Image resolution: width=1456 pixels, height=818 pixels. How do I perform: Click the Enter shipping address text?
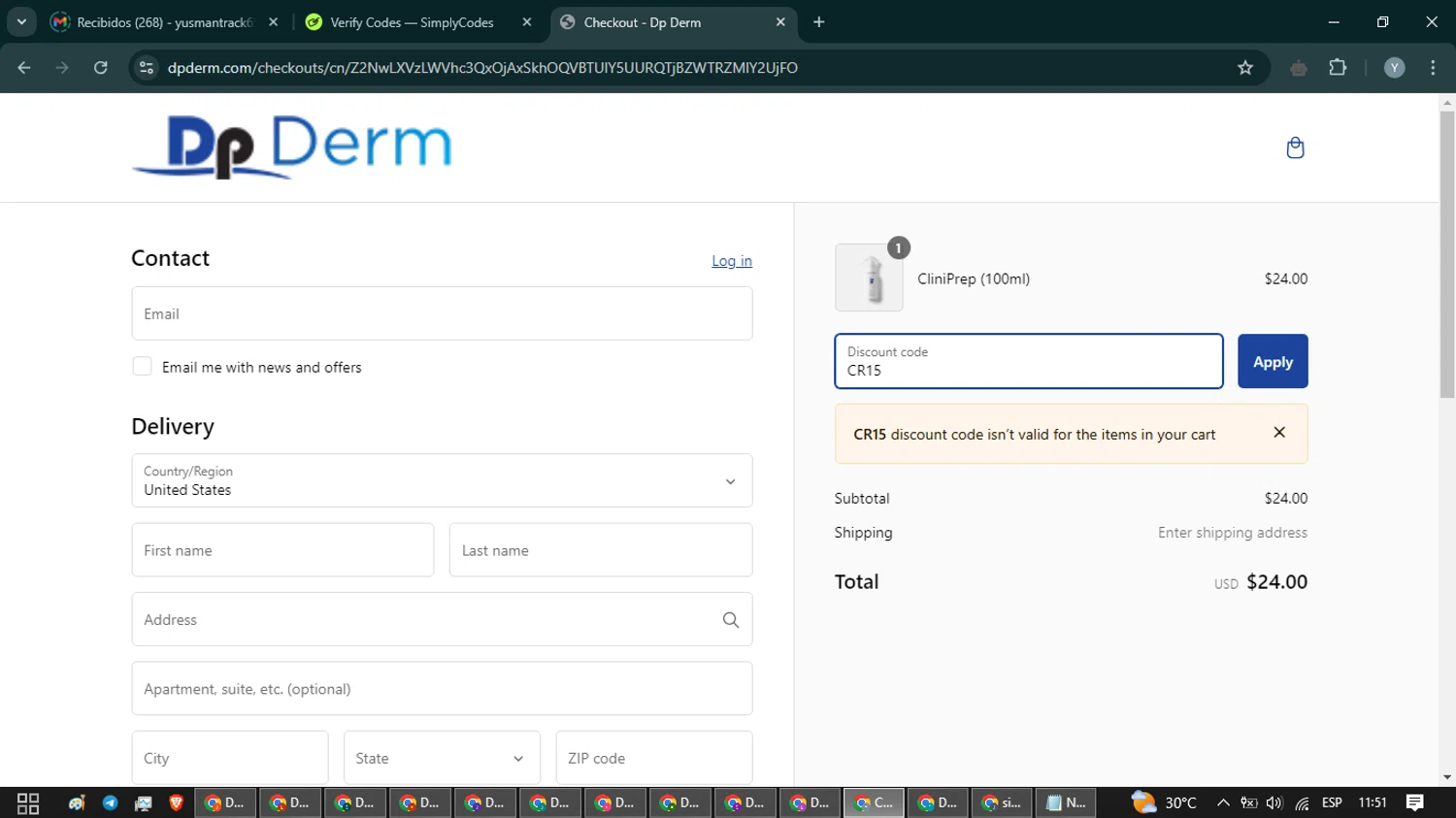coord(1233,532)
